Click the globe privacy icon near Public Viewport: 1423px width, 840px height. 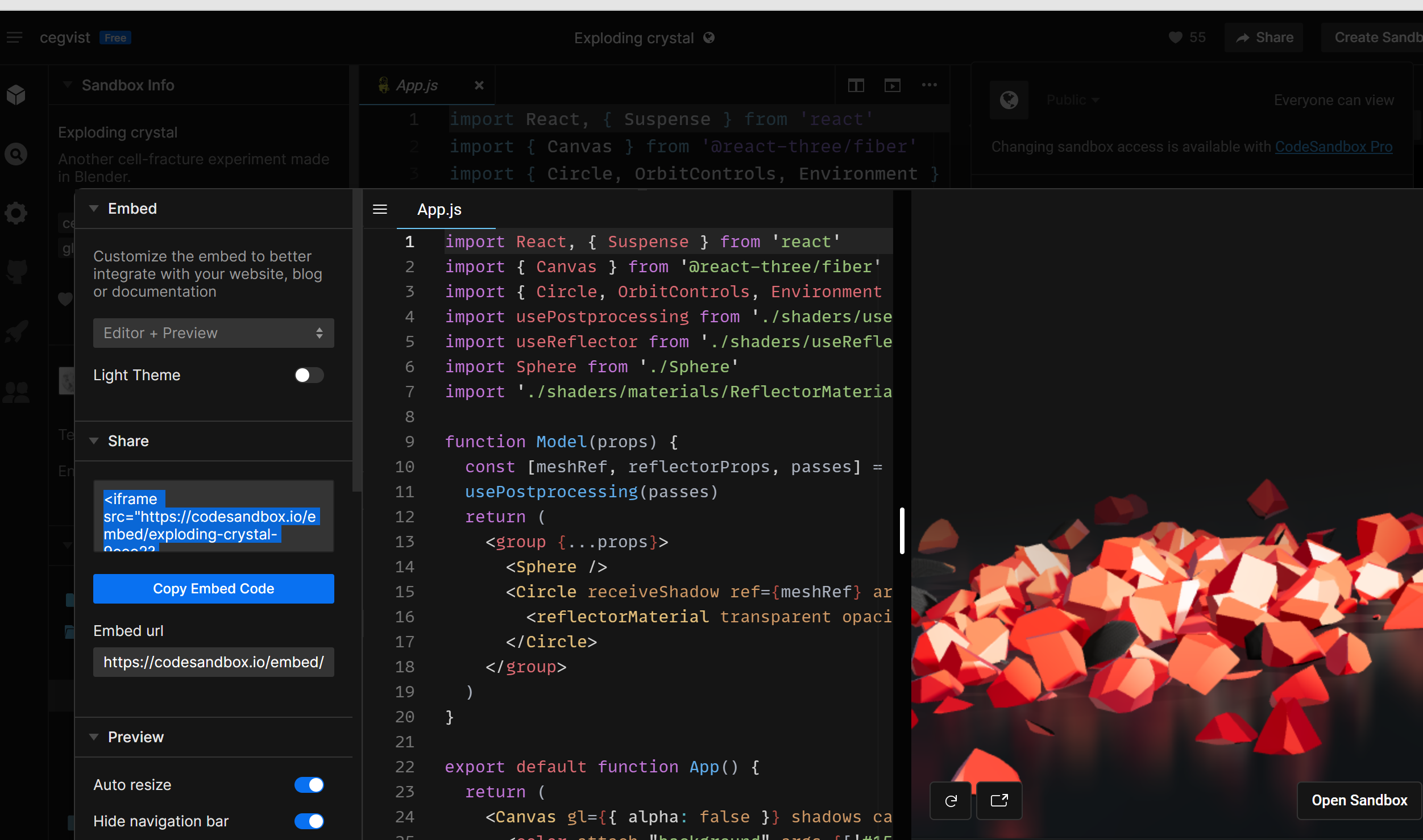[1009, 100]
